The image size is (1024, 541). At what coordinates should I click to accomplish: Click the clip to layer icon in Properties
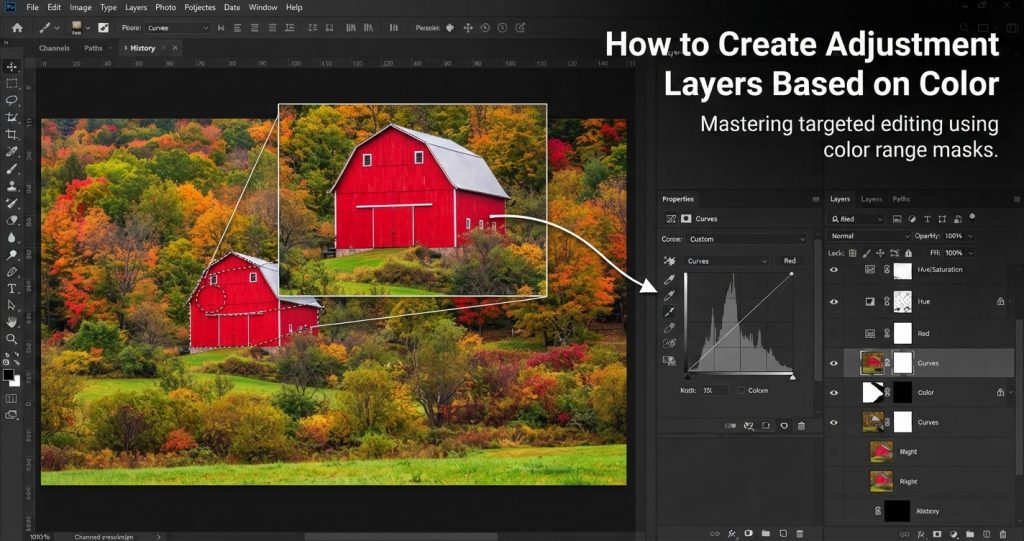coord(731,426)
